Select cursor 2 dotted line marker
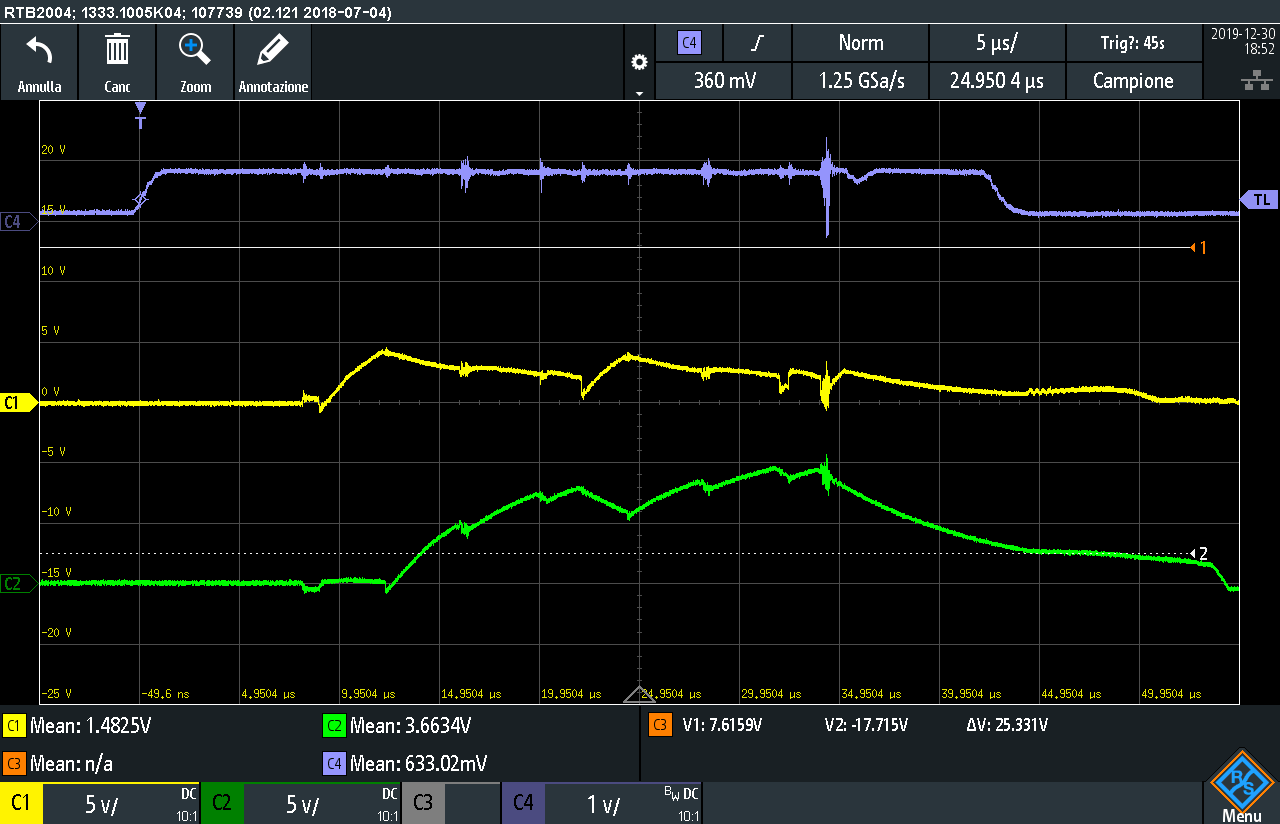Screen dimensions: 1280x824 pyautogui.click(x=1197, y=553)
